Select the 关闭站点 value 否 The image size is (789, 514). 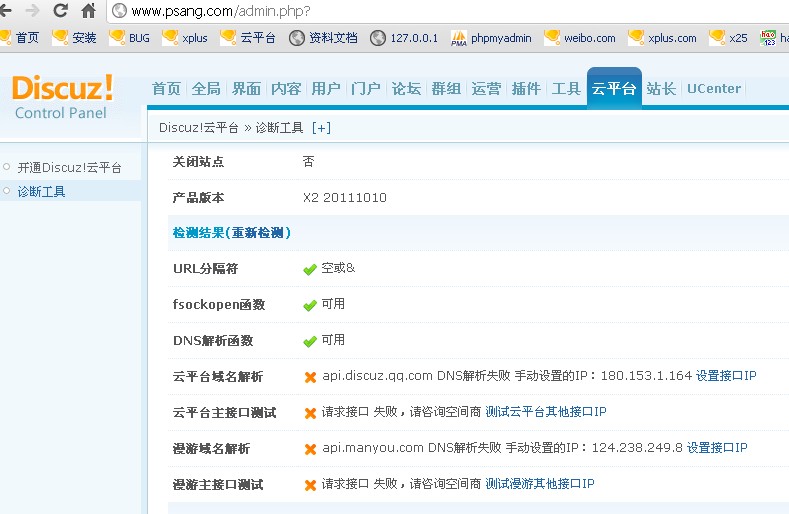[308, 161]
